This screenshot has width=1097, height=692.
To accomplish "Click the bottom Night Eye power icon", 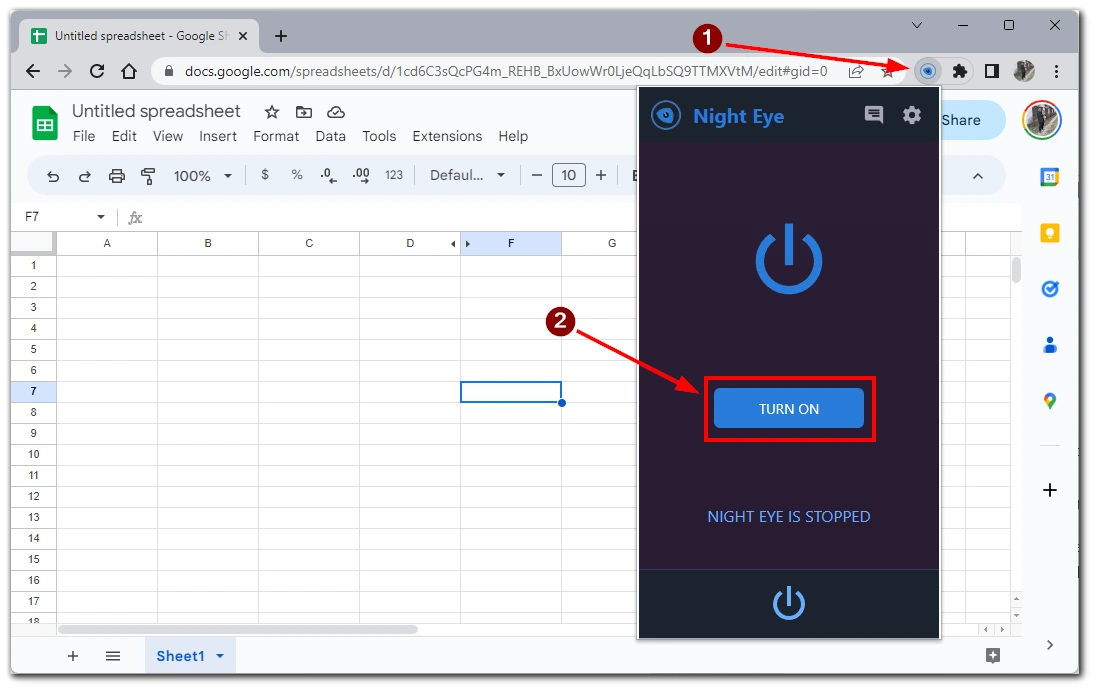I will coord(788,603).
